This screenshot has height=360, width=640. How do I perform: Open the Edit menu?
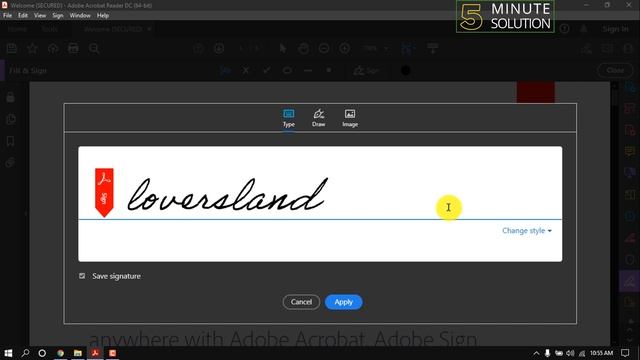(23, 16)
